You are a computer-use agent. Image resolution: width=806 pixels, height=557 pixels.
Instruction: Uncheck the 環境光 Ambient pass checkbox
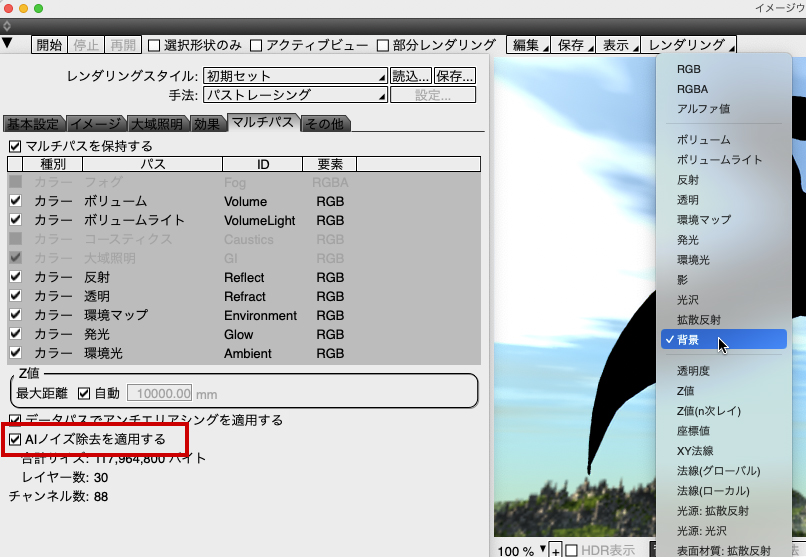(x=15, y=352)
